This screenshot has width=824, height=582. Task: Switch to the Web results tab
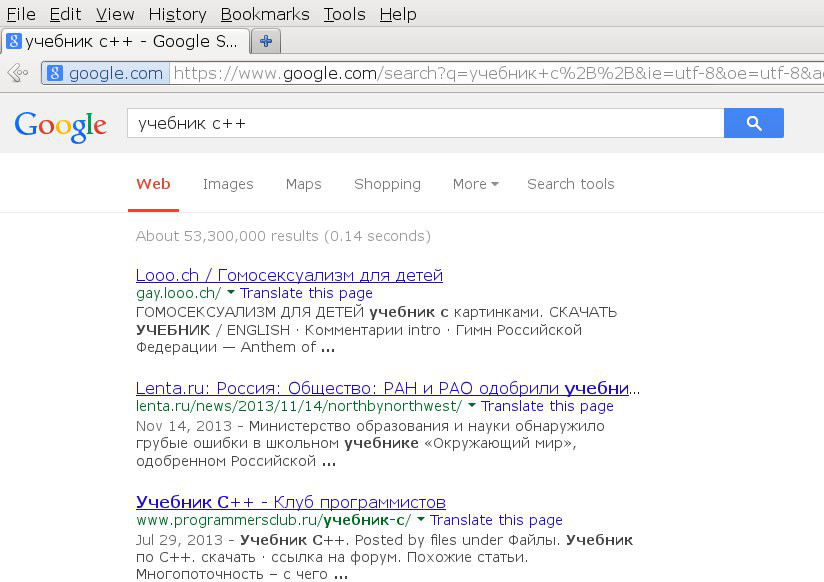click(153, 184)
